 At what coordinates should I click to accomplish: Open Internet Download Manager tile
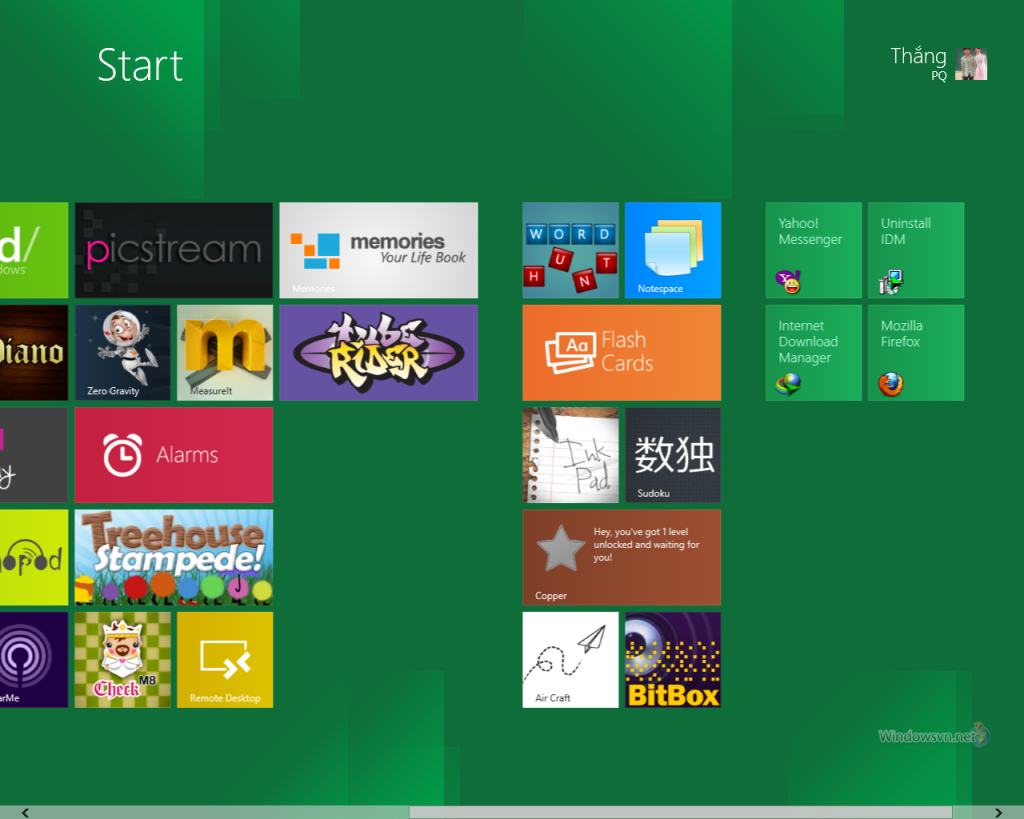(814, 353)
